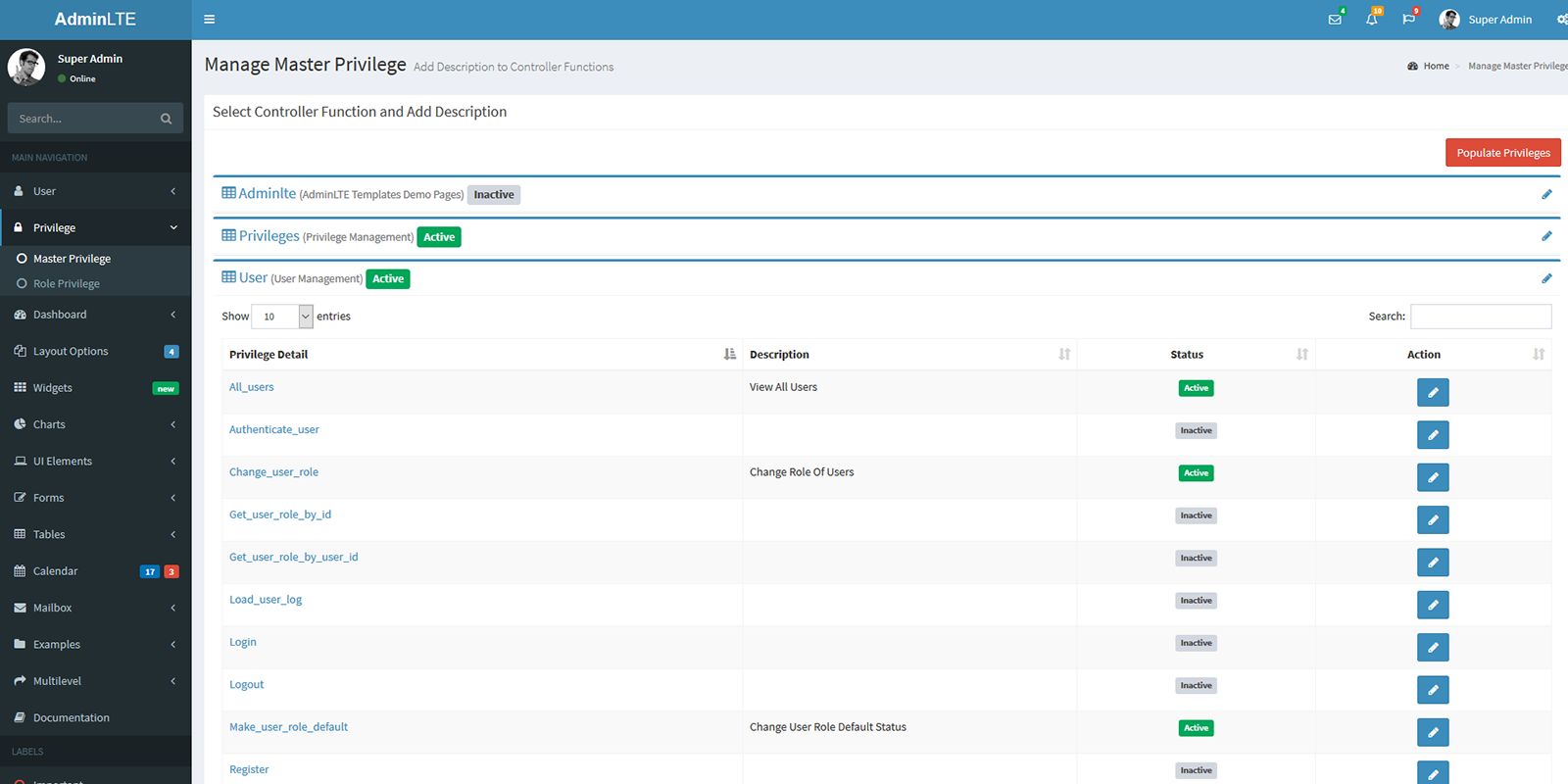Image resolution: width=1568 pixels, height=784 pixels.
Task: Open the flag tasks icon
Action: [x=1408, y=20]
